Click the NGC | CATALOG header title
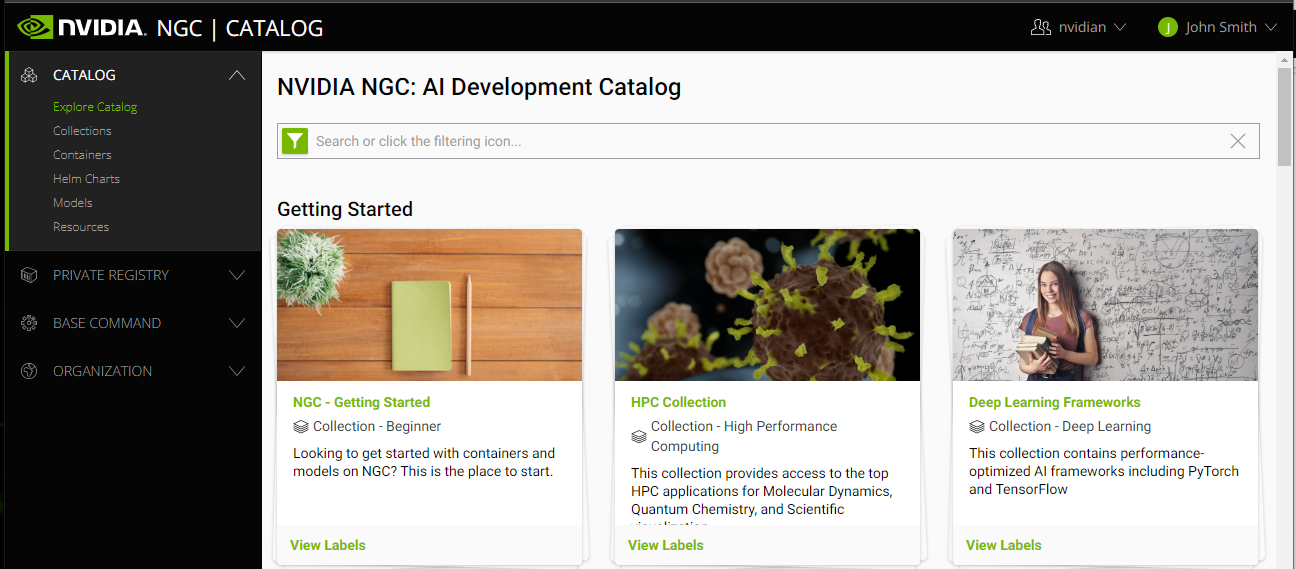Viewport: 1296px width, 569px height. [x=240, y=28]
